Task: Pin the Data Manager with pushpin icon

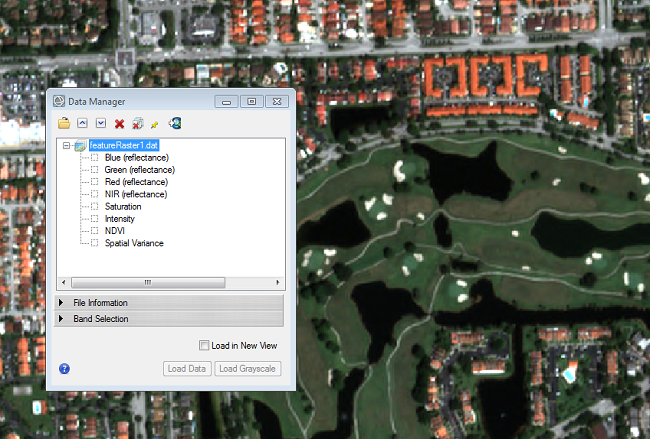Action: (x=154, y=123)
